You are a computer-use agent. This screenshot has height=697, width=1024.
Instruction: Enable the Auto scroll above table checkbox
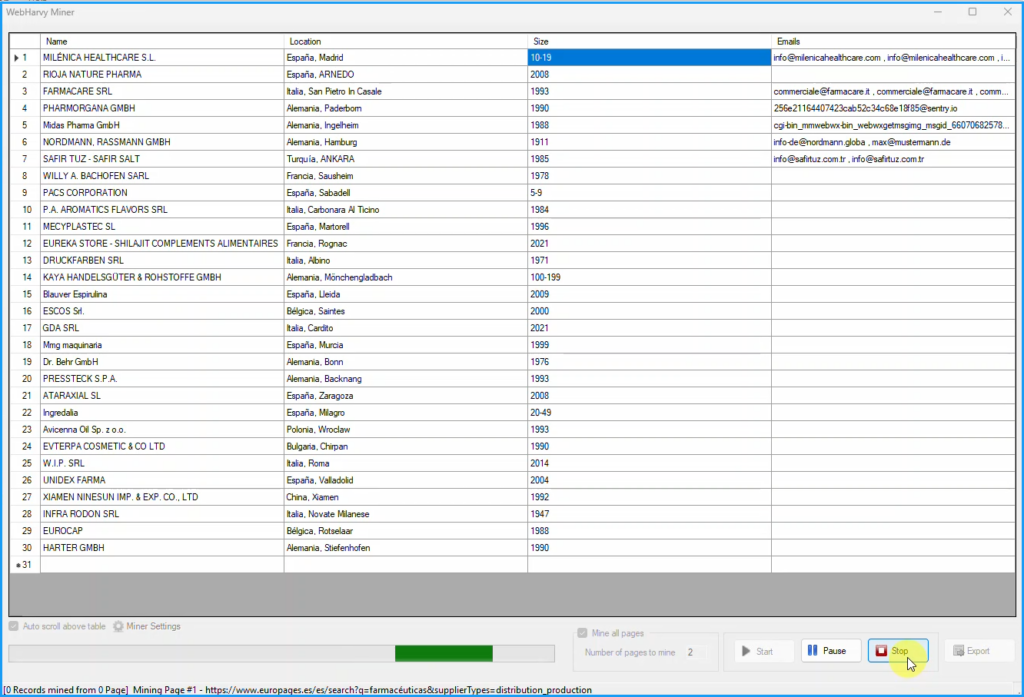point(14,627)
